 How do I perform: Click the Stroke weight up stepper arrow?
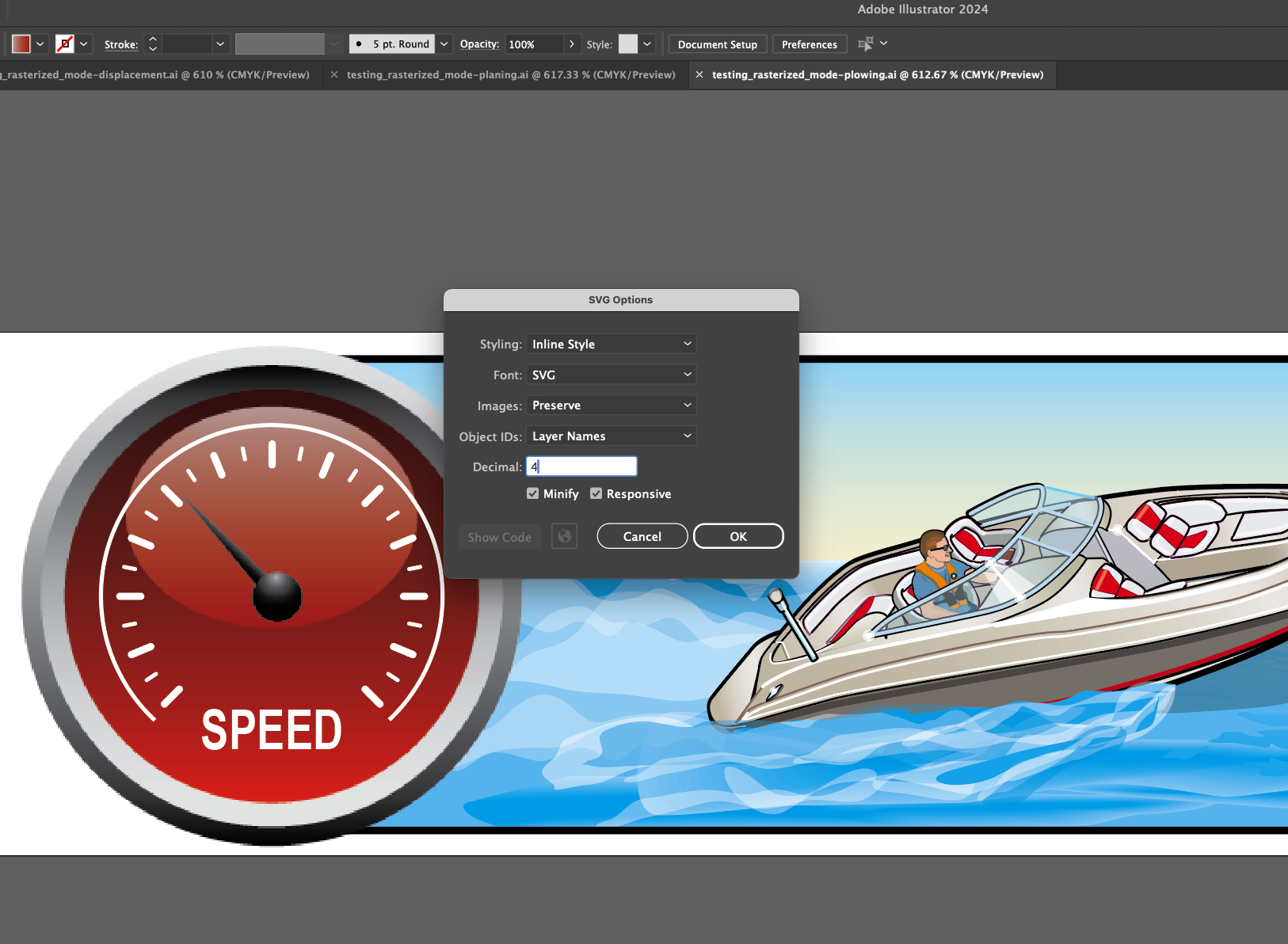click(153, 39)
